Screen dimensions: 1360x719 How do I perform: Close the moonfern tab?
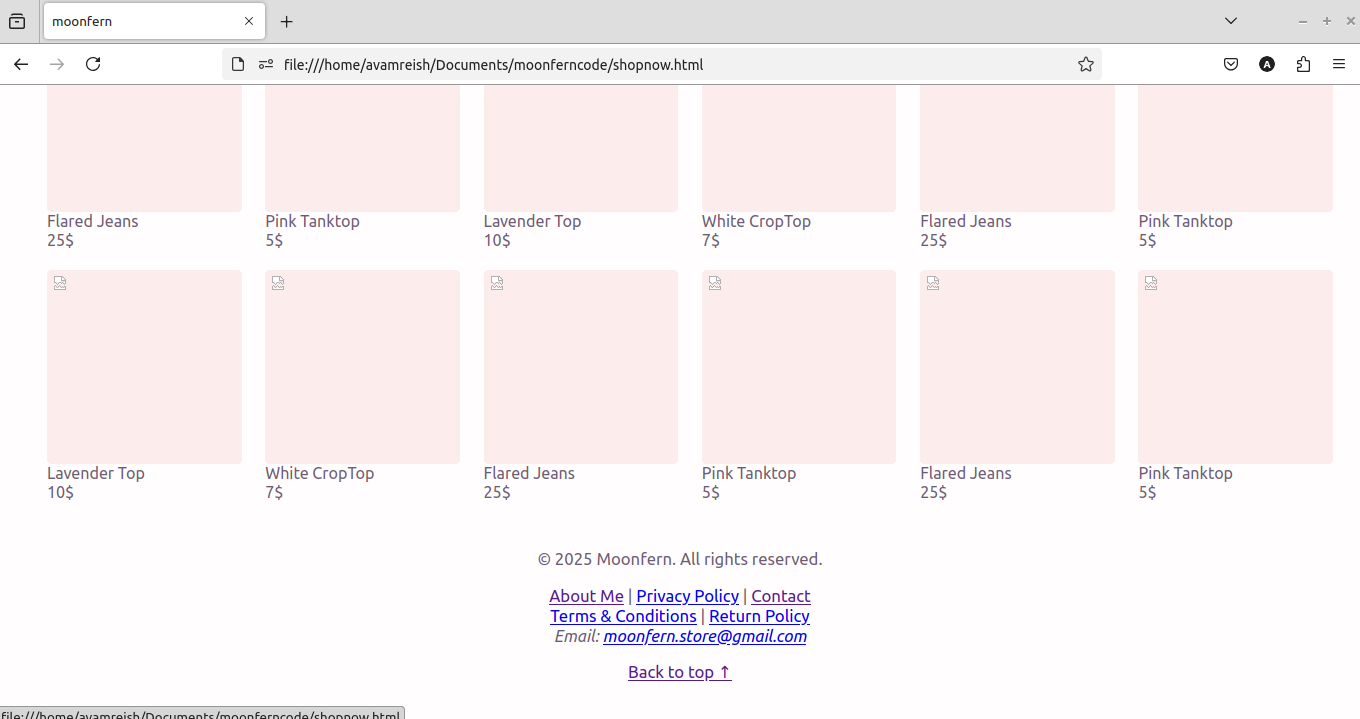pos(249,21)
